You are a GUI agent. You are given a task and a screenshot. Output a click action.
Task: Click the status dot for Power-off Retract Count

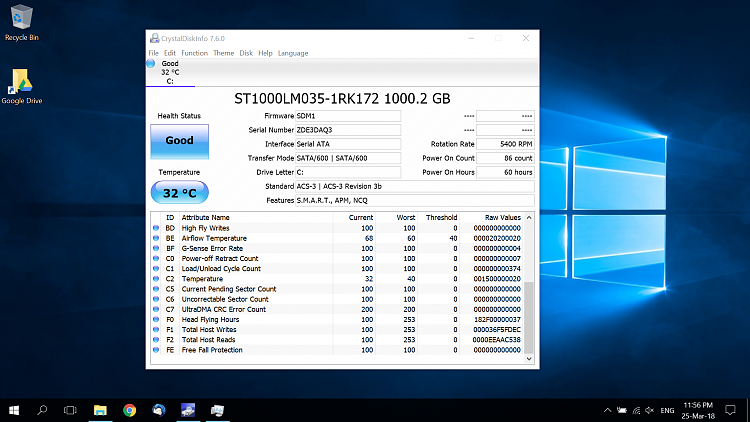click(x=156, y=258)
